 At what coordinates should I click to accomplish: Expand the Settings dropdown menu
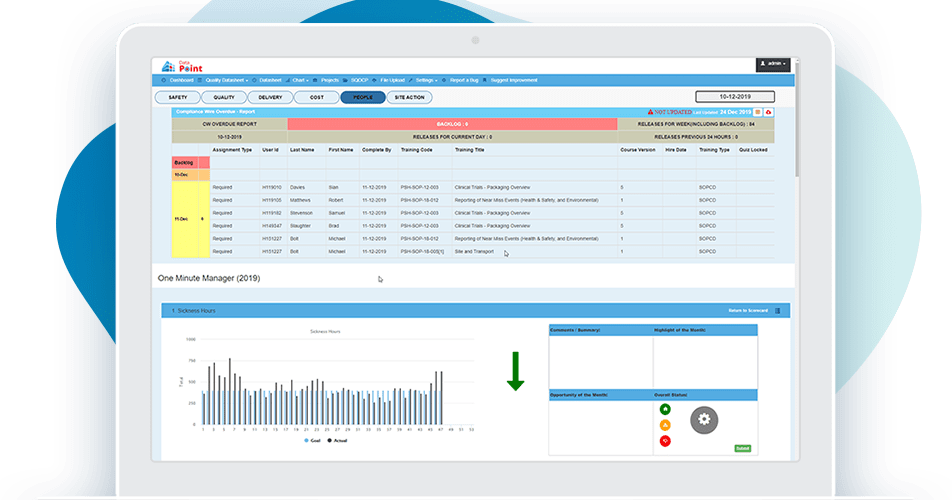426,80
